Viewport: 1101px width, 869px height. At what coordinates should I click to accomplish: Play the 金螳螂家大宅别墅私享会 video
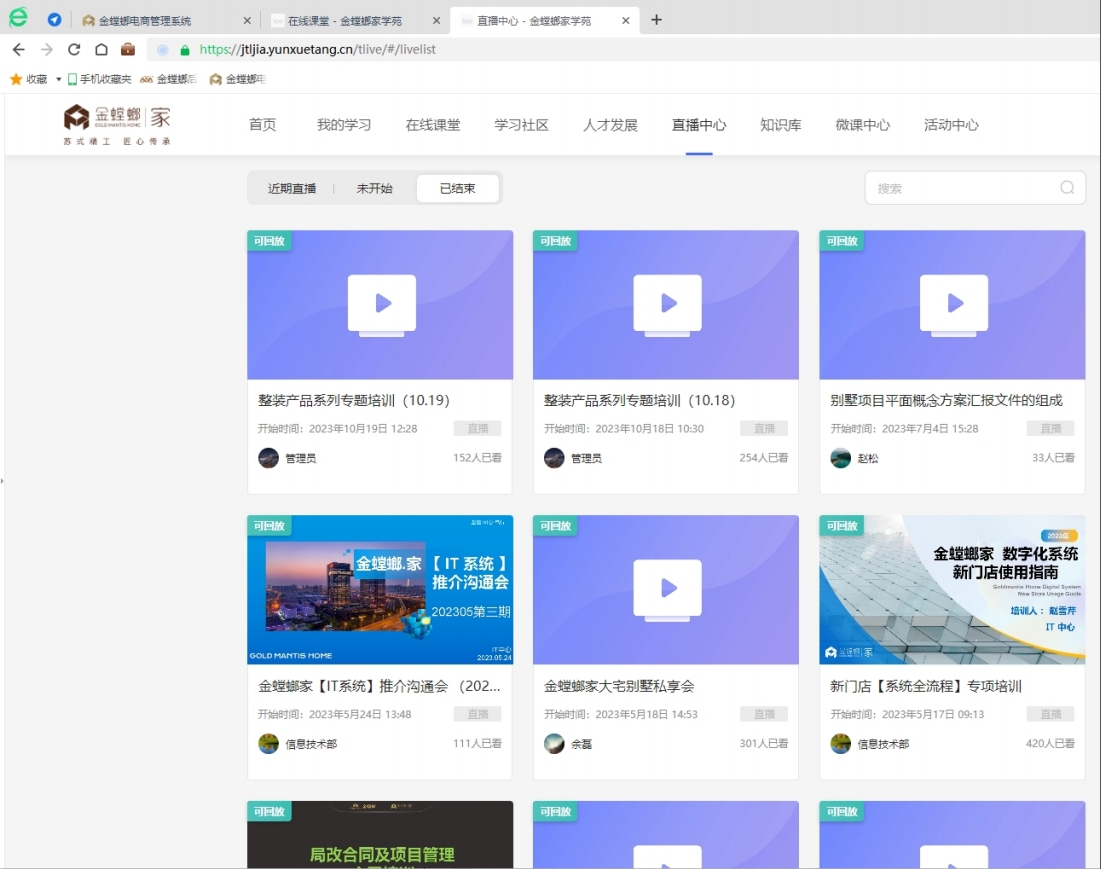(667, 589)
